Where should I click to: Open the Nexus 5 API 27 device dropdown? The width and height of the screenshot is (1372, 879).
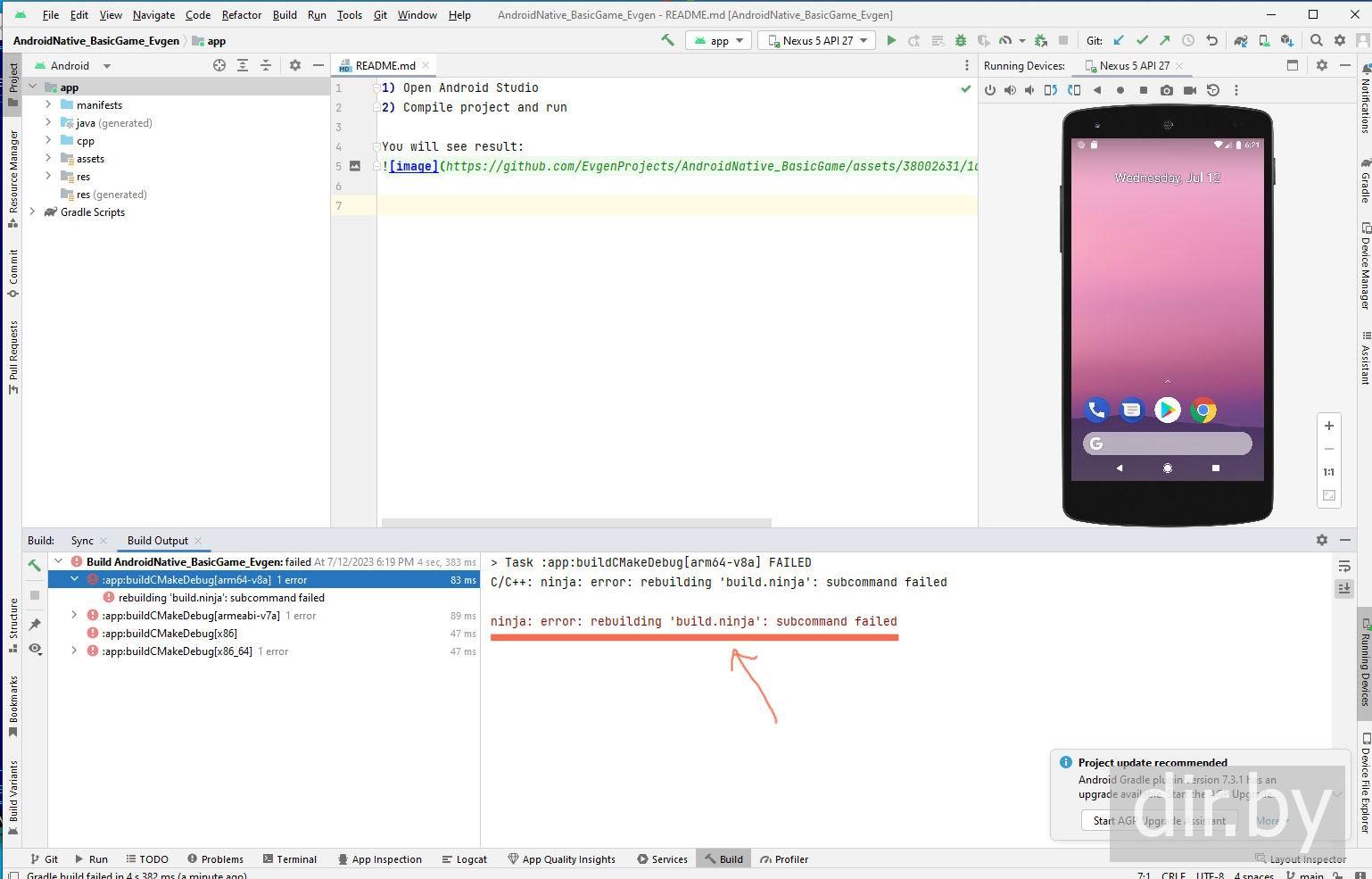[816, 40]
